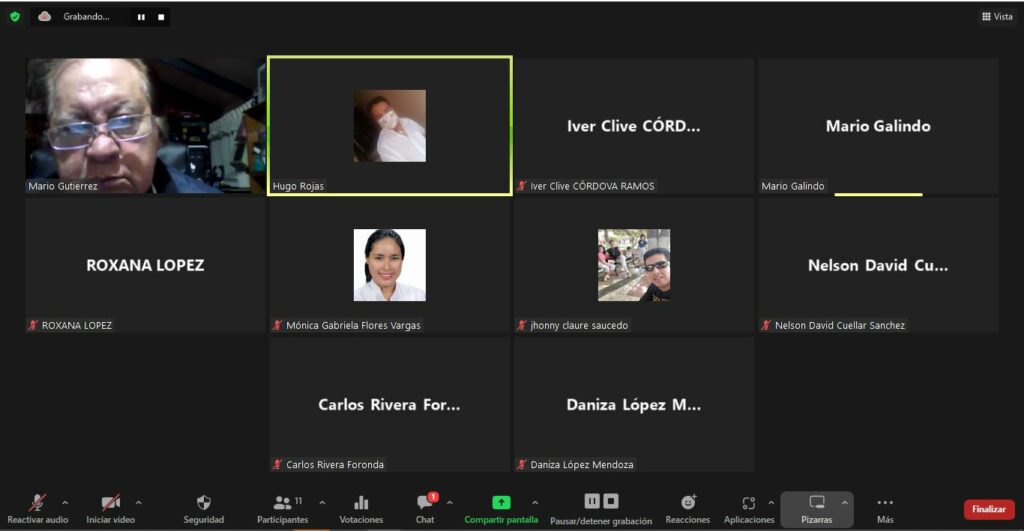1024x531 pixels.
Task: Click muted mic icon by Nelson David Cuellar Sanchez
Action: (x=766, y=325)
